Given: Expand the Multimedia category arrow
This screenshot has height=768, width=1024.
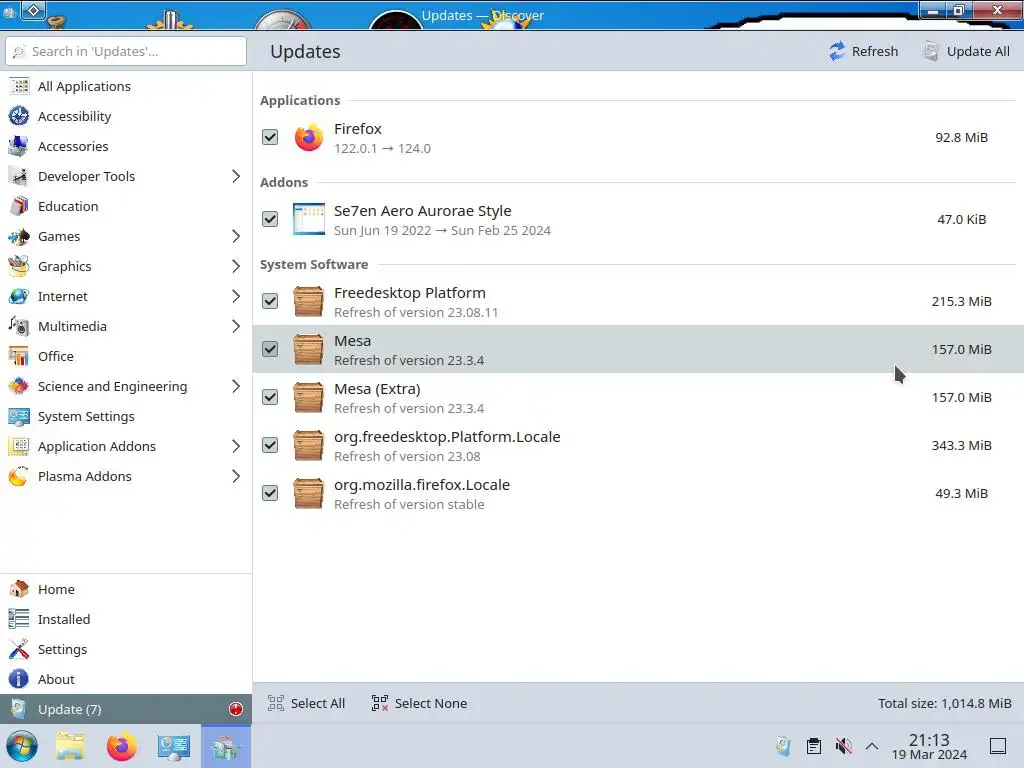Looking at the screenshot, I should tap(236, 327).
